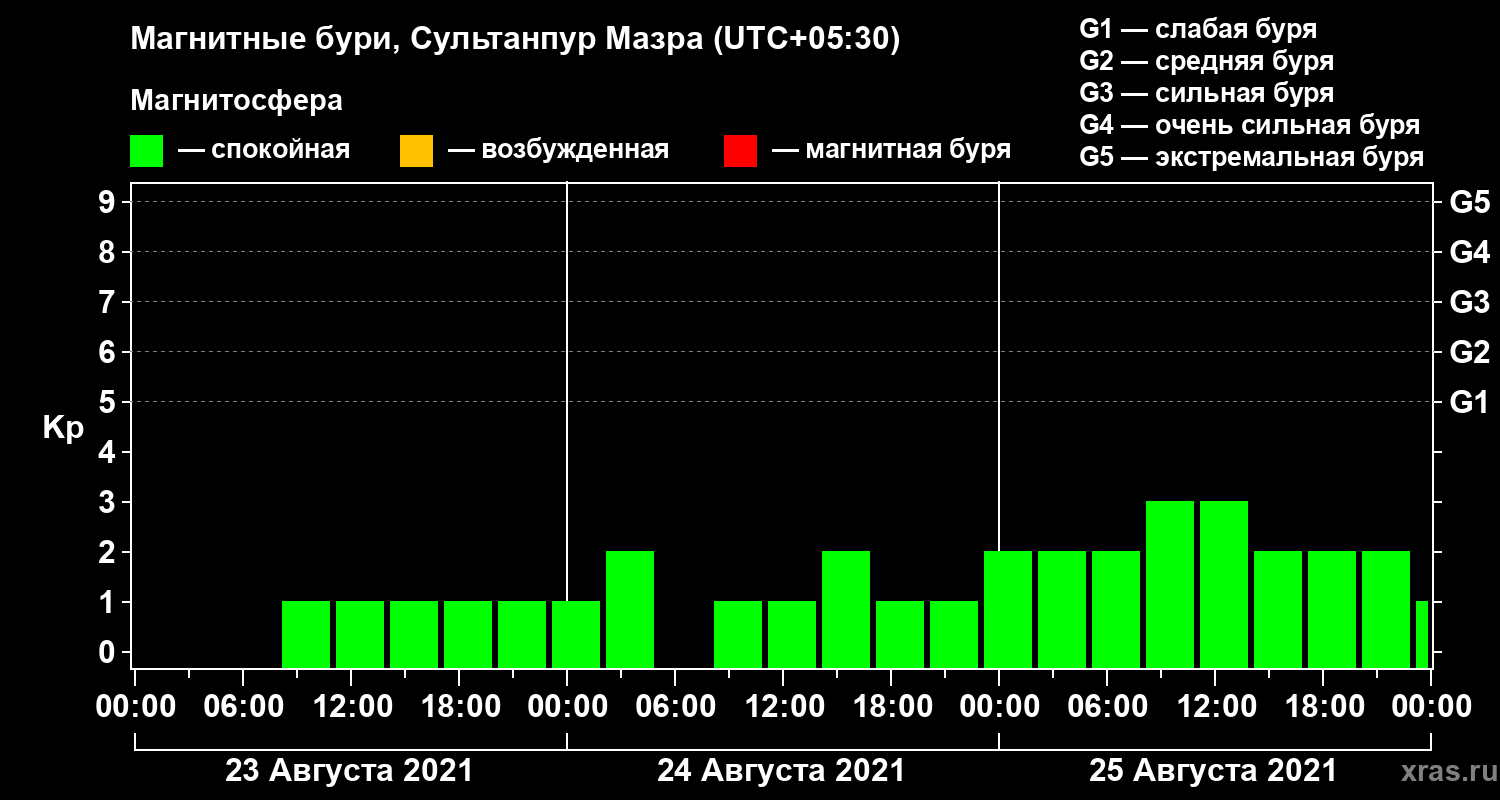Click the '00:00' tick label ending 25 August
The height and width of the screenshot is (800, 1500).
click(1431, 707)
